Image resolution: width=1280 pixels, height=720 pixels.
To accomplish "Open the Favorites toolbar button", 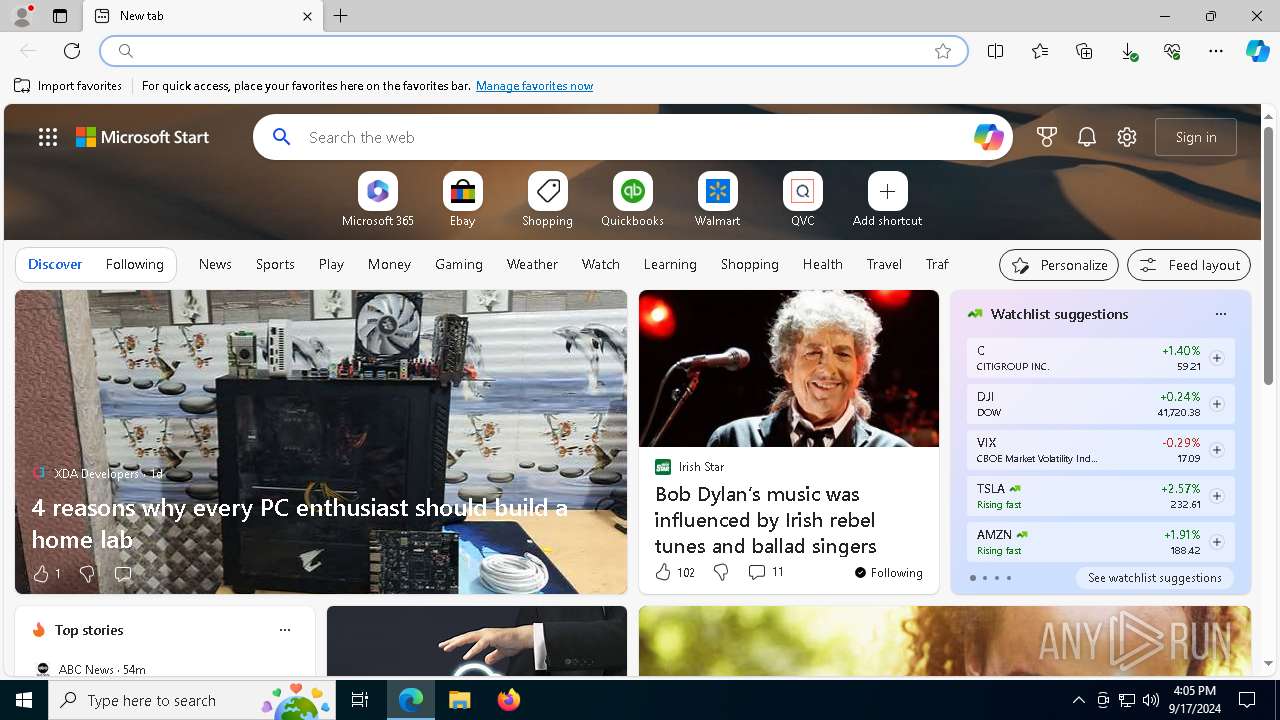I will click(1040, 51).
